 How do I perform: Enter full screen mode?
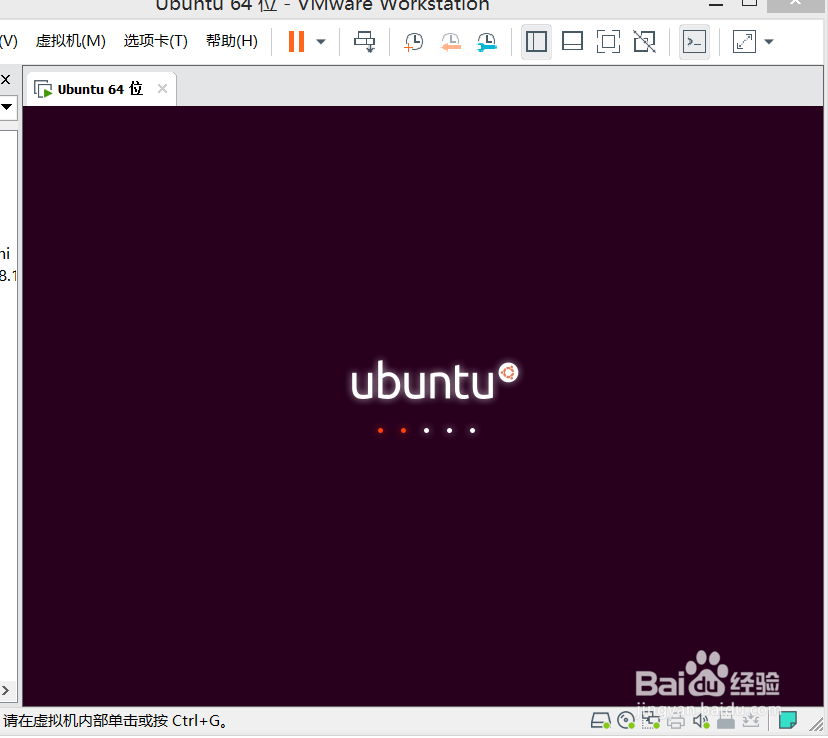click(x=608, y=42)
